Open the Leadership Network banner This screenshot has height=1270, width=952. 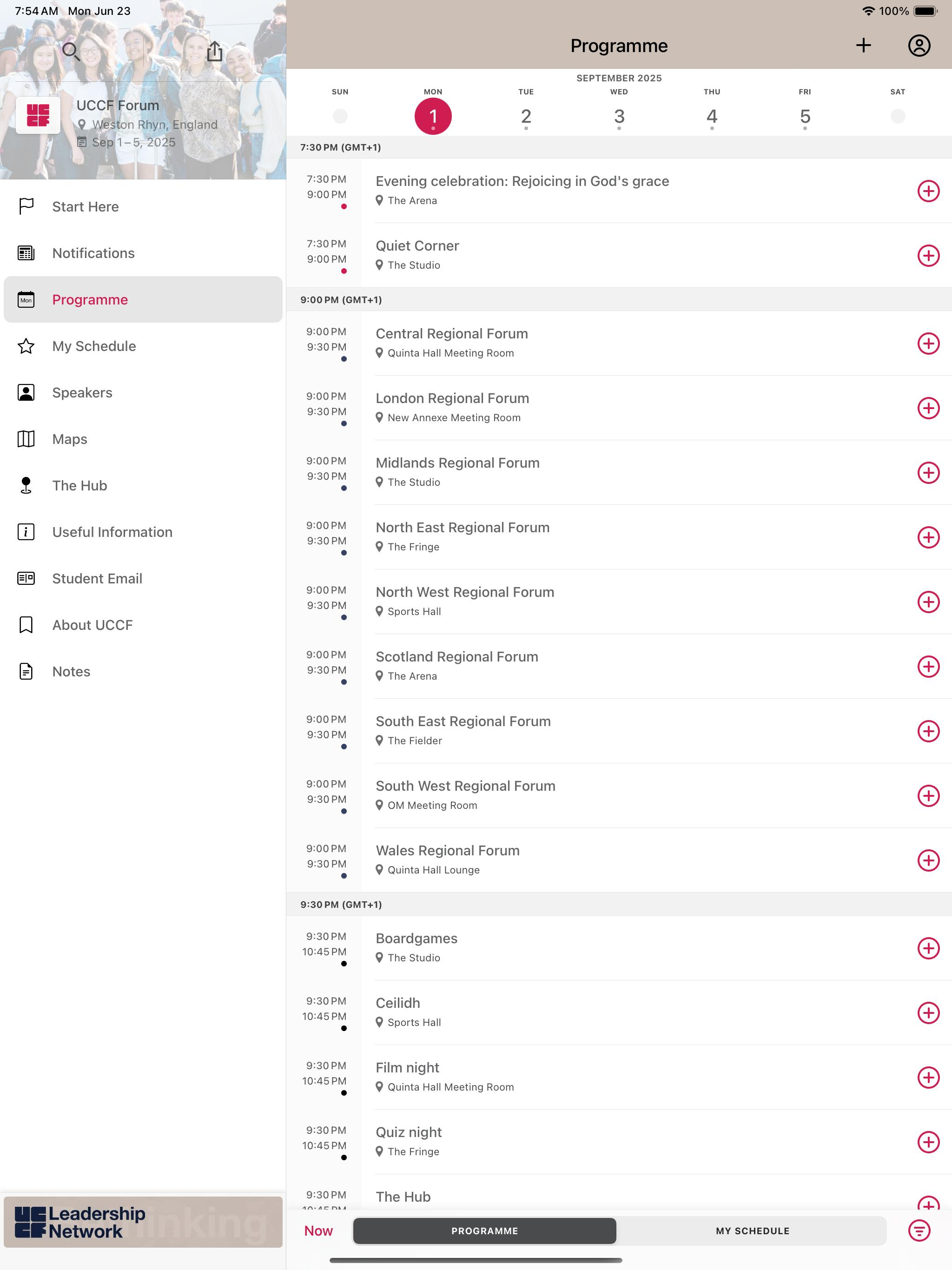[x=143, y=1222]
